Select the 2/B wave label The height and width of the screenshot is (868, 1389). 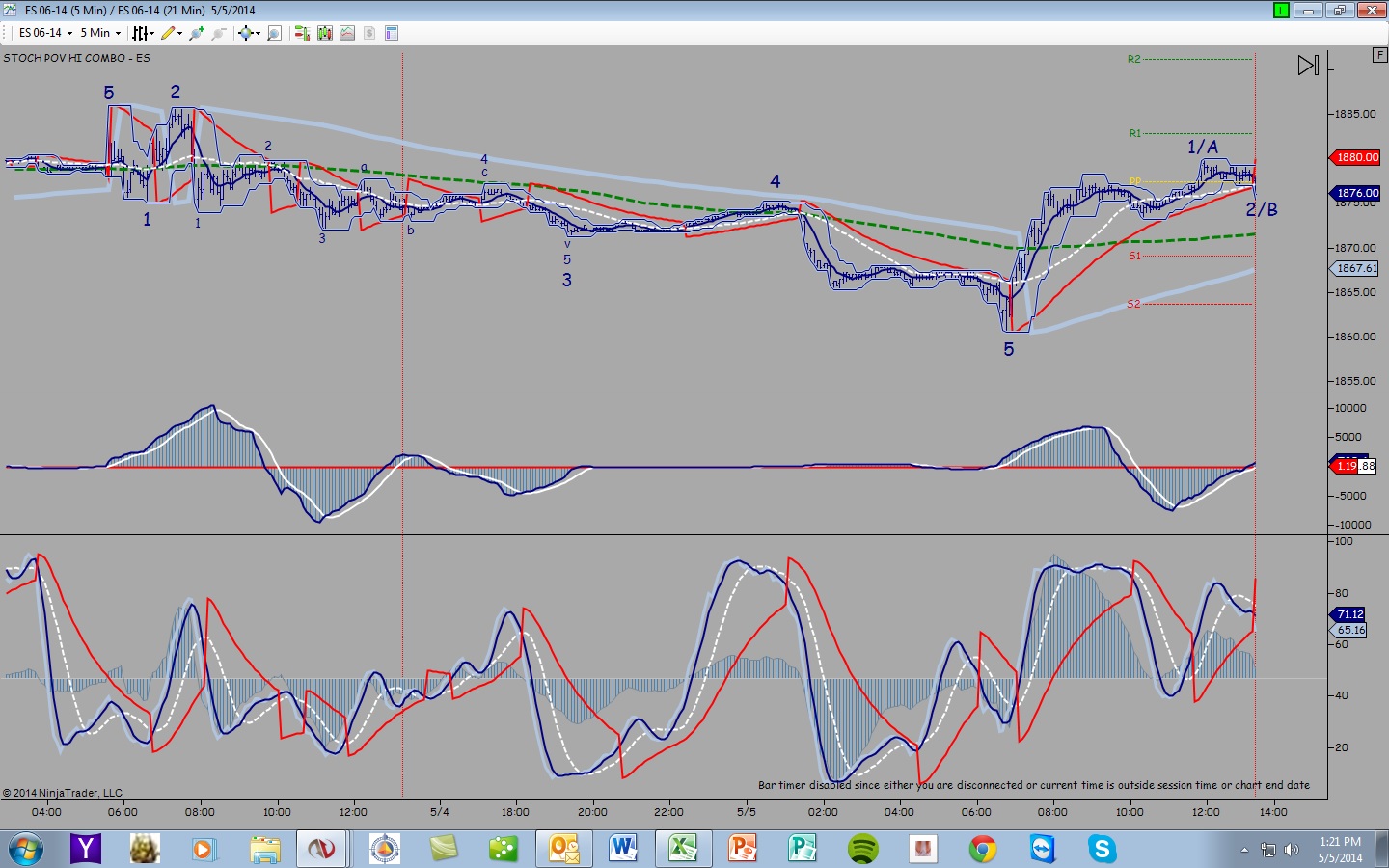pos(1262,209)
